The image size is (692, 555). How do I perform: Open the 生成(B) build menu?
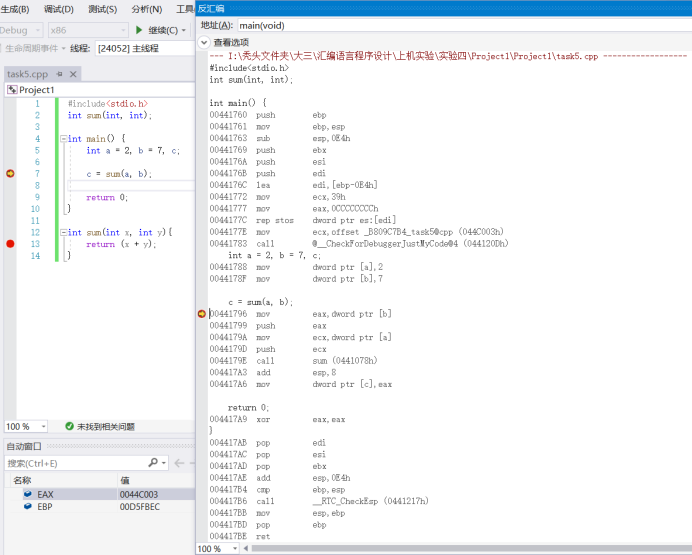point(15,9)
